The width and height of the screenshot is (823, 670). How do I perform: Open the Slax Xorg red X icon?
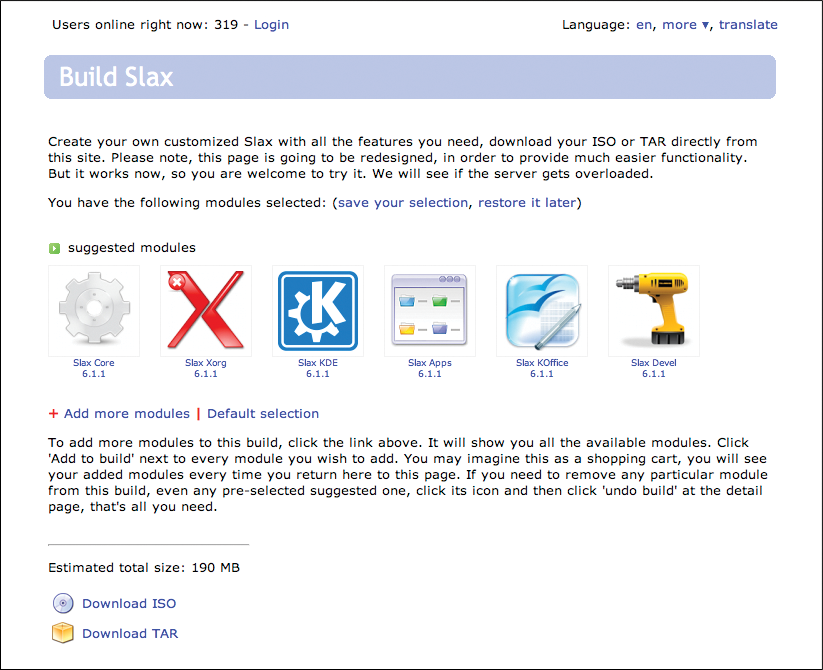(206, 311)
